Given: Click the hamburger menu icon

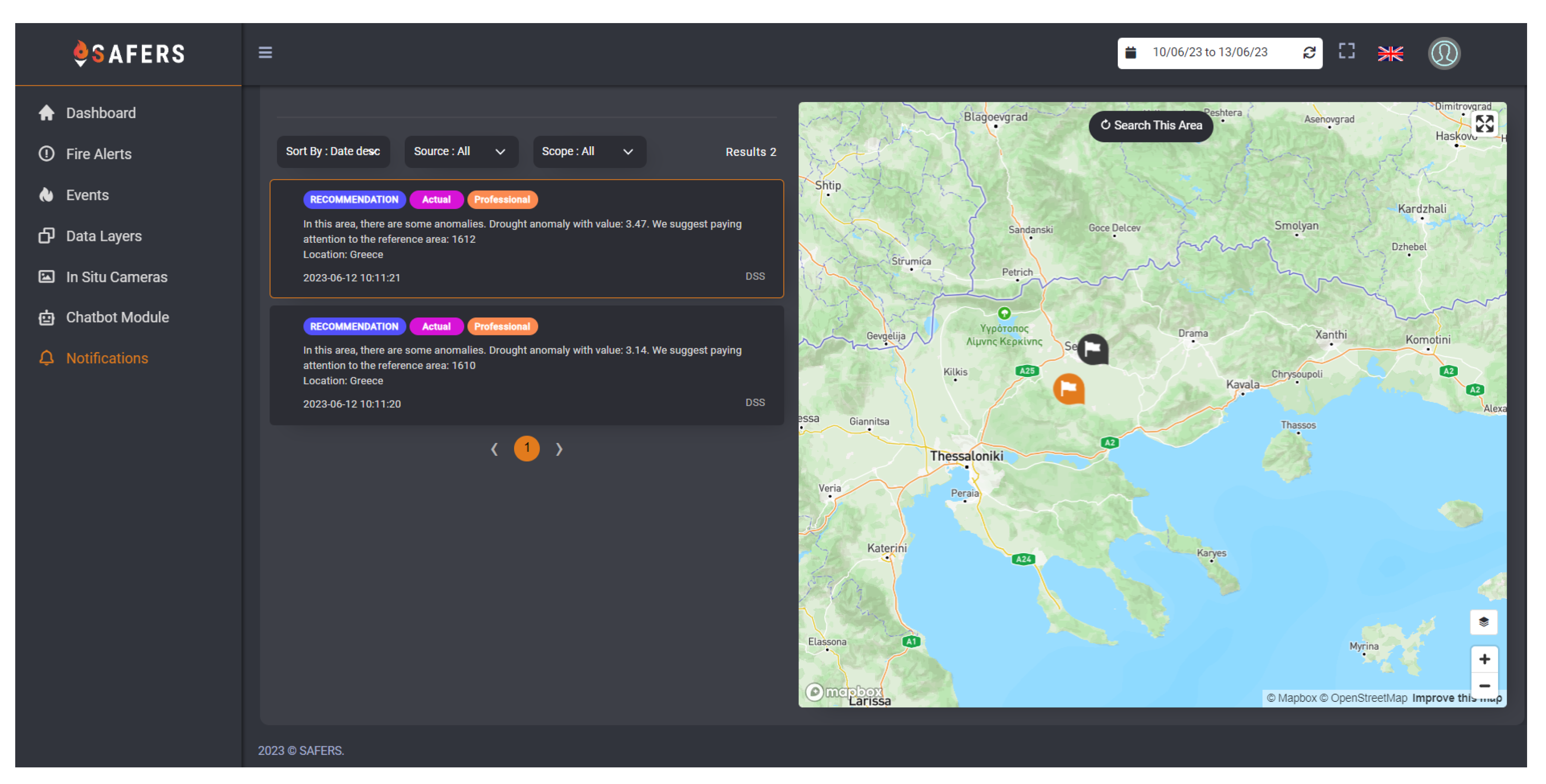Looking at the screenshot, I should pyautogui.click(x=265, y=53).
